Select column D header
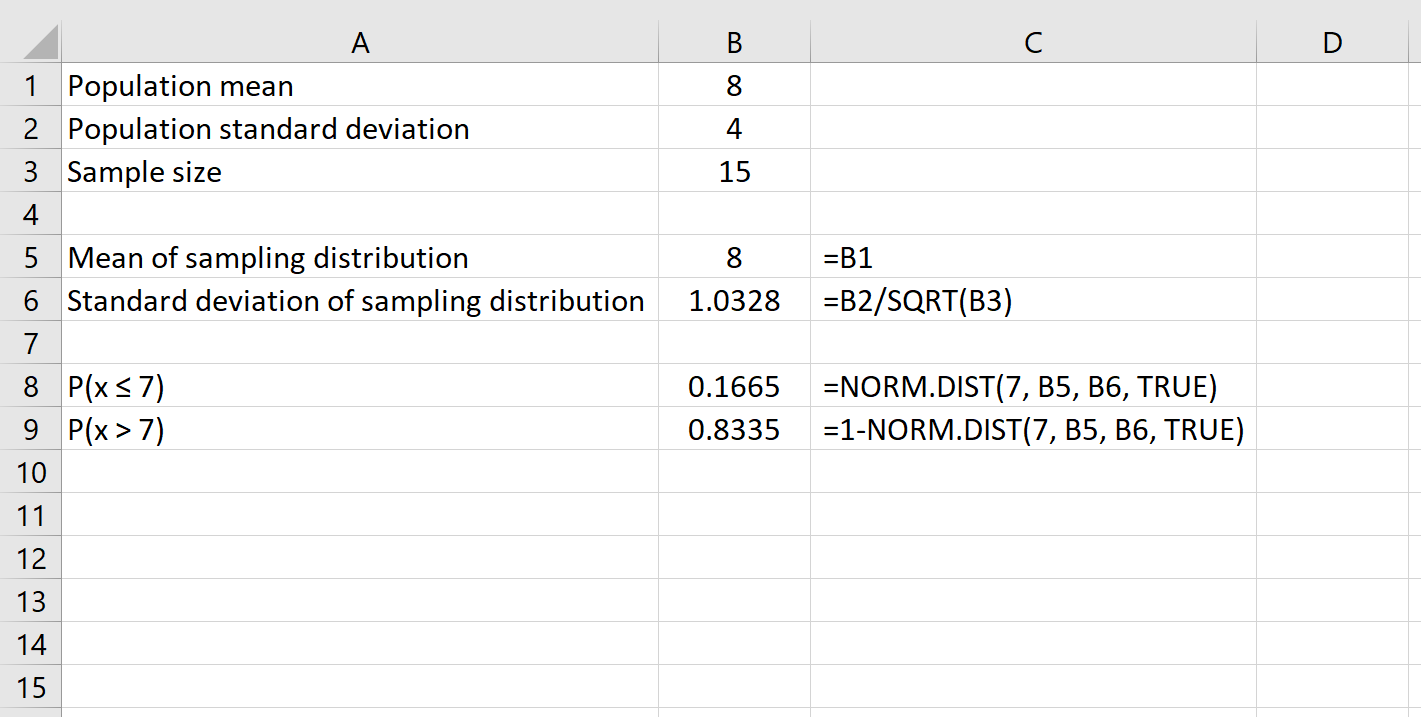Image resolution: width=1421 pixels, height=717 pixels. (1331, 42)
